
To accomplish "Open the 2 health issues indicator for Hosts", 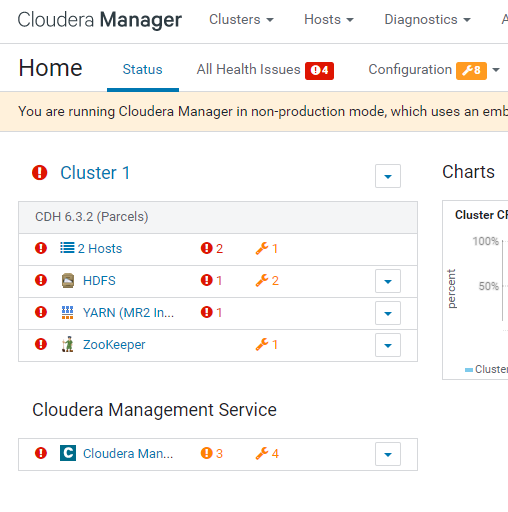I will [x=212, y=248].
